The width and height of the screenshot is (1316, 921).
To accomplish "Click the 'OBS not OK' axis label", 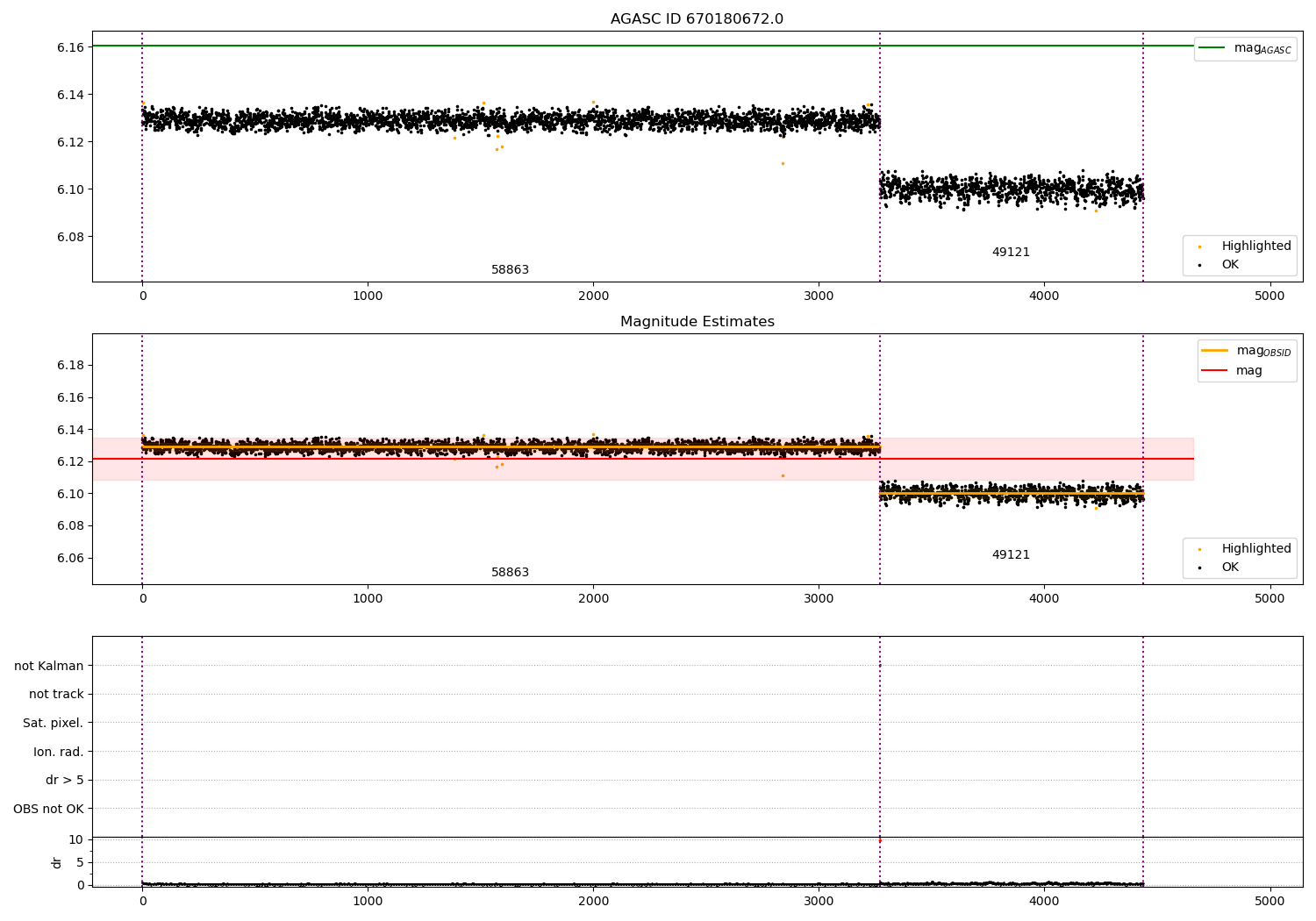I will (x=48, y=809).
